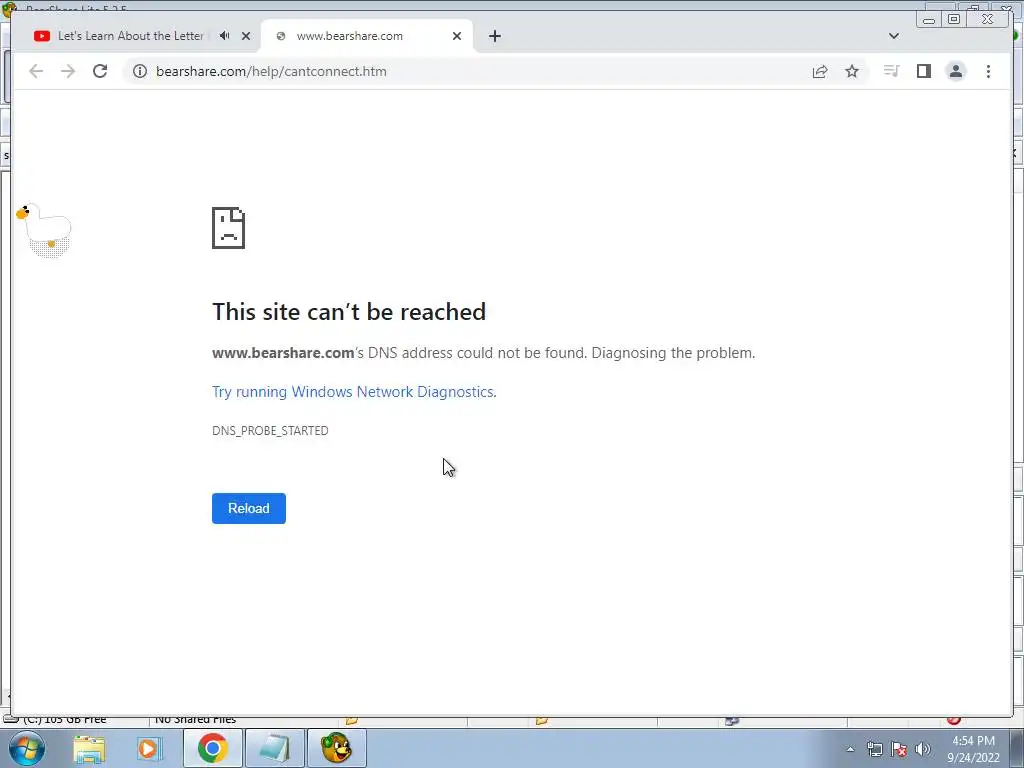View site information icon in address bar
The width and height of the screenshot is (1024, 768).
click(140, 71)
